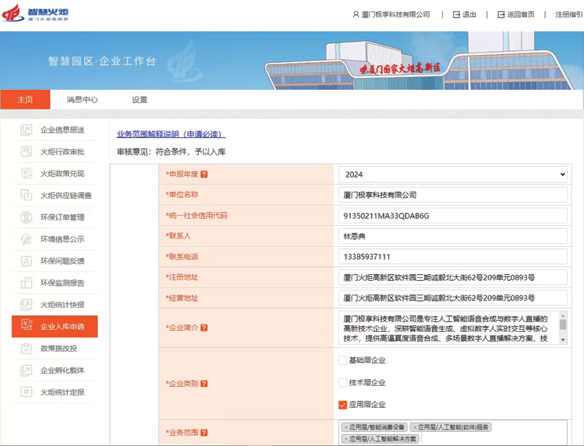584x446 pixels.
Task: Remove the 应用层/智能消费设备 tag
Action: click(x=346, y=427)
